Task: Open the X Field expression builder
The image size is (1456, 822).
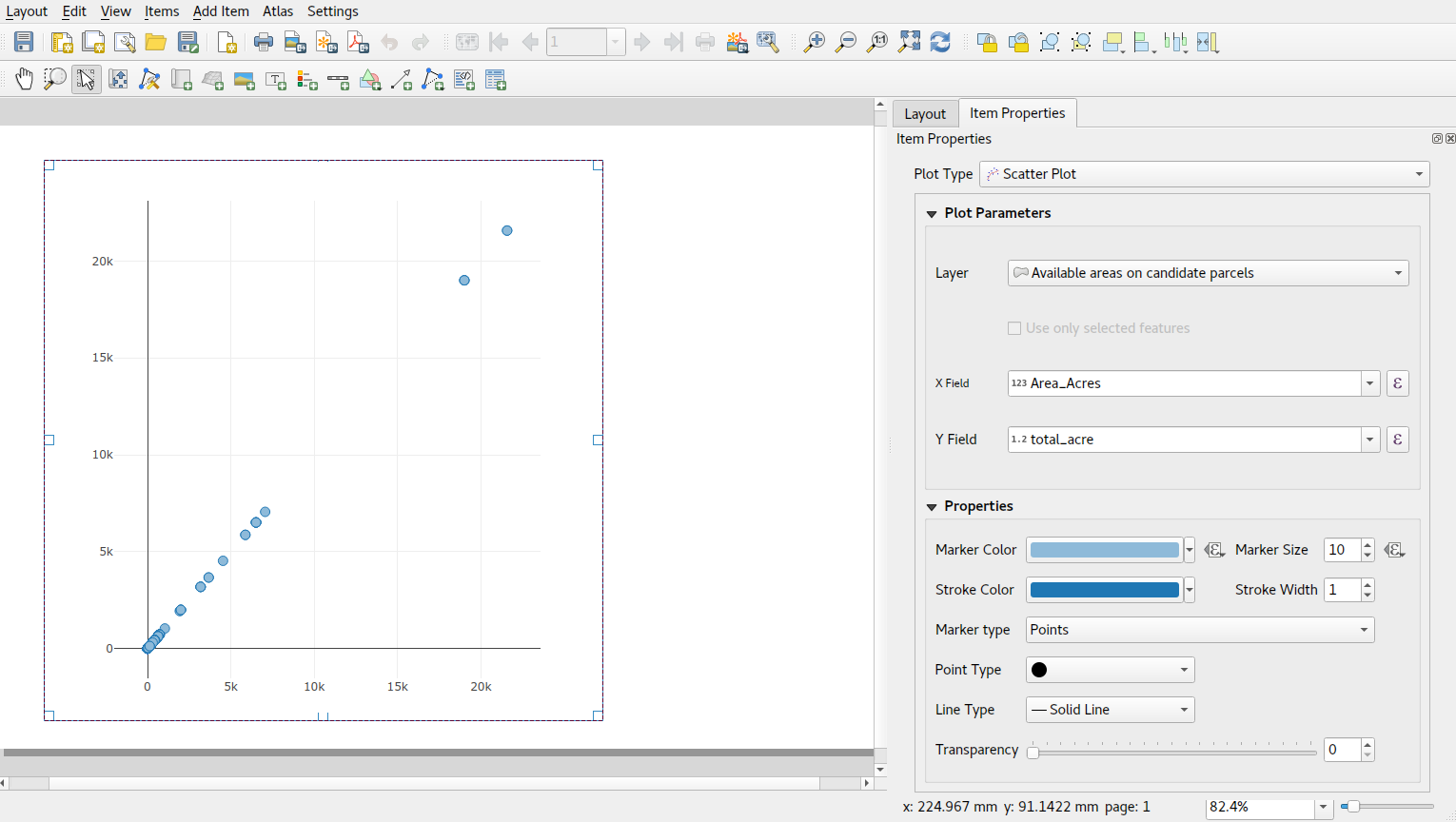Action: 1397,383
